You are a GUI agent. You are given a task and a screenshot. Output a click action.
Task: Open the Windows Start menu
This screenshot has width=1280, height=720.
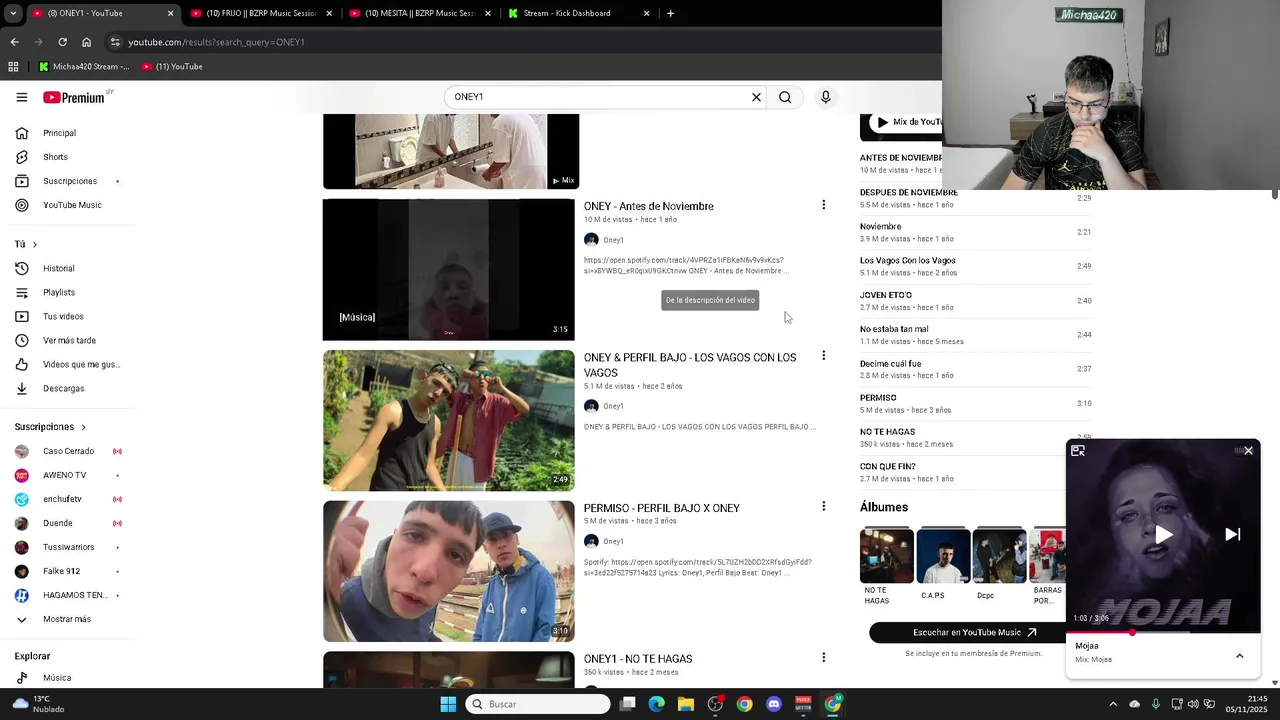click(448, 704)
